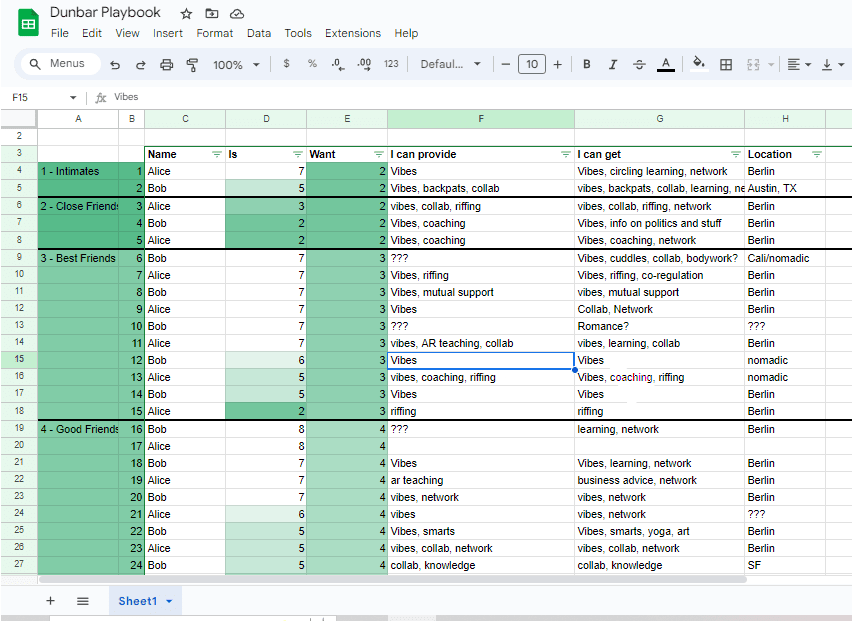Toggle bold formatting

tap(587, 64)
